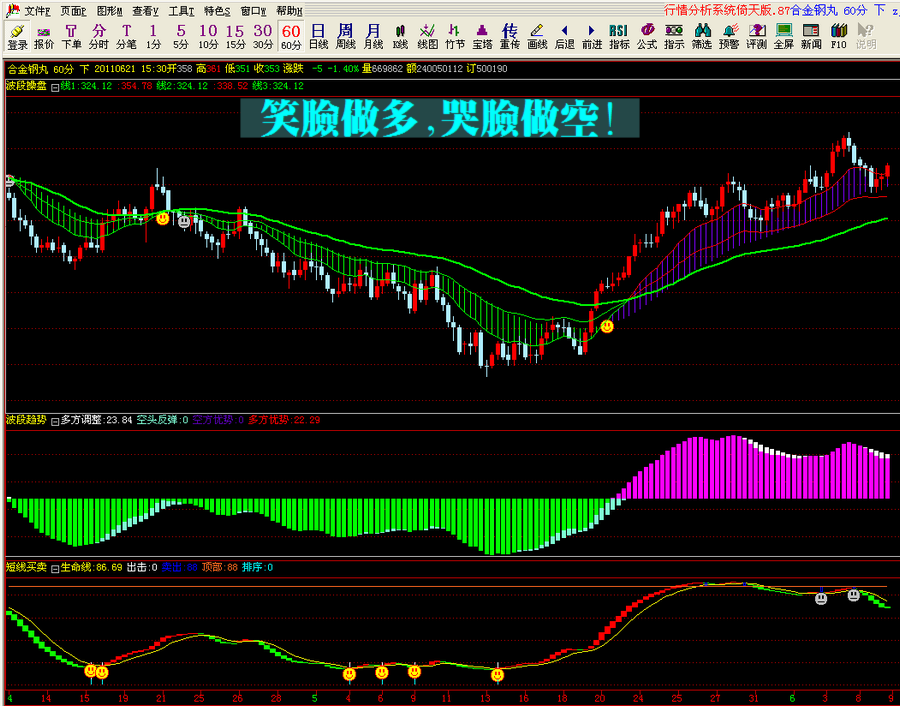This screenshot has height=706, width=900.
Task: Switch to 周线 weekly chart
Action: pyautogui.click(x=346, y=37)
